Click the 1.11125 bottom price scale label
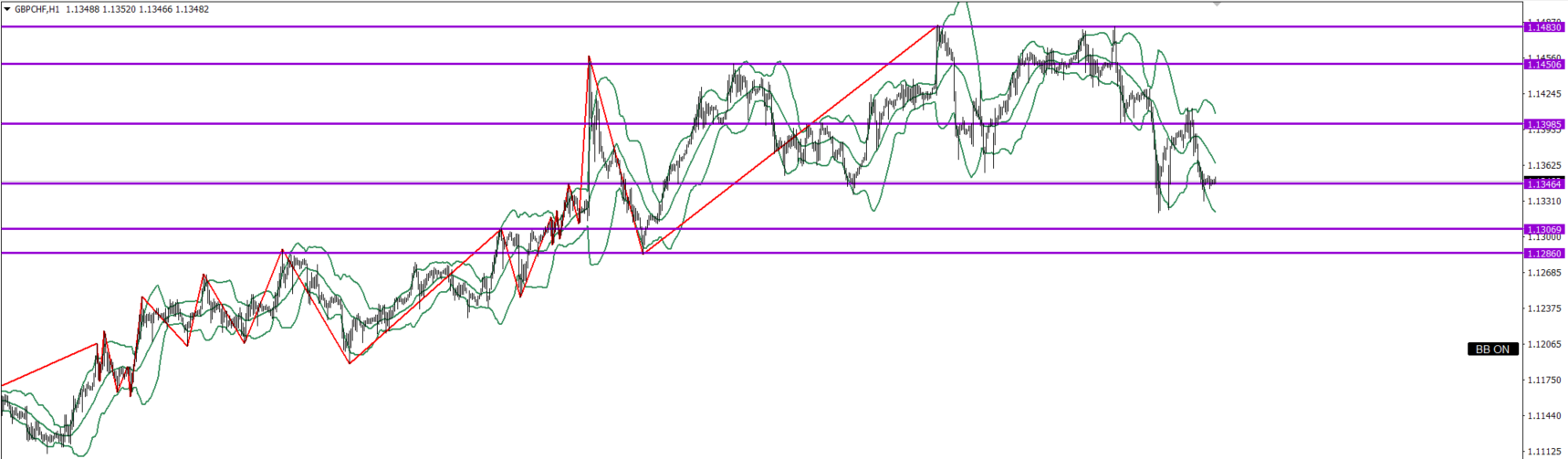1568x459 pixels. pyautogui.click(x=1544, y=451)
